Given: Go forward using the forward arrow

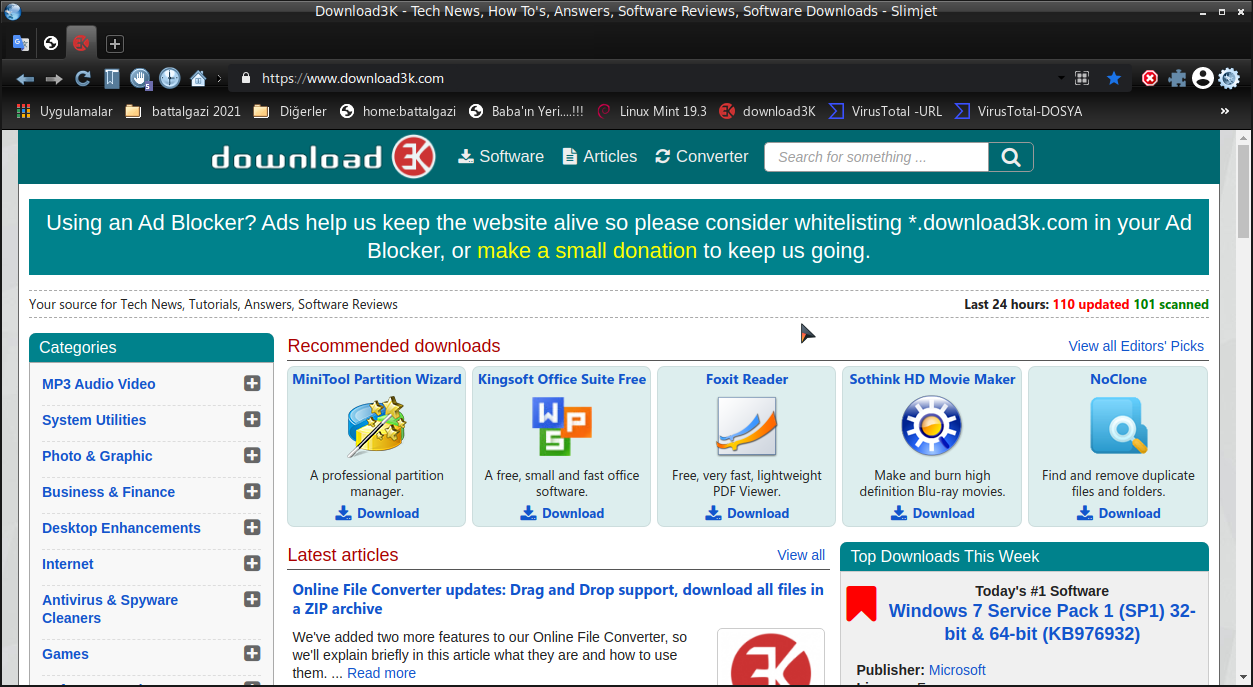Looking at the screenshot, I should (x=54, y=78).
